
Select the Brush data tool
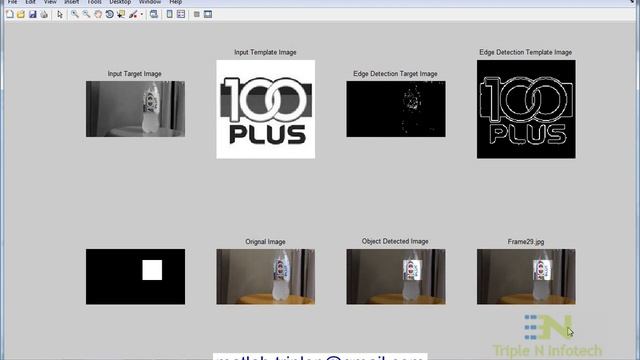133,15
